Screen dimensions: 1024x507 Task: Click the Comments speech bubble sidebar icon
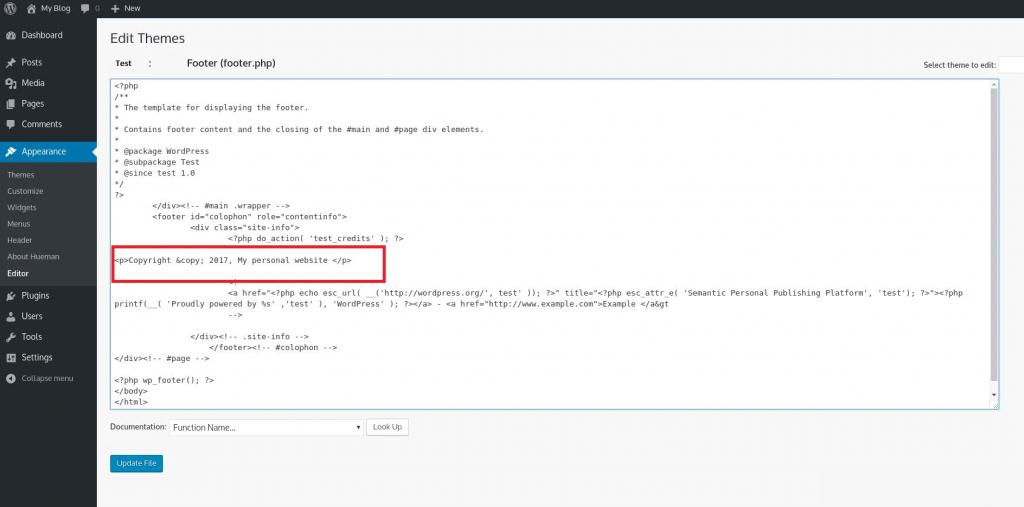10,124
